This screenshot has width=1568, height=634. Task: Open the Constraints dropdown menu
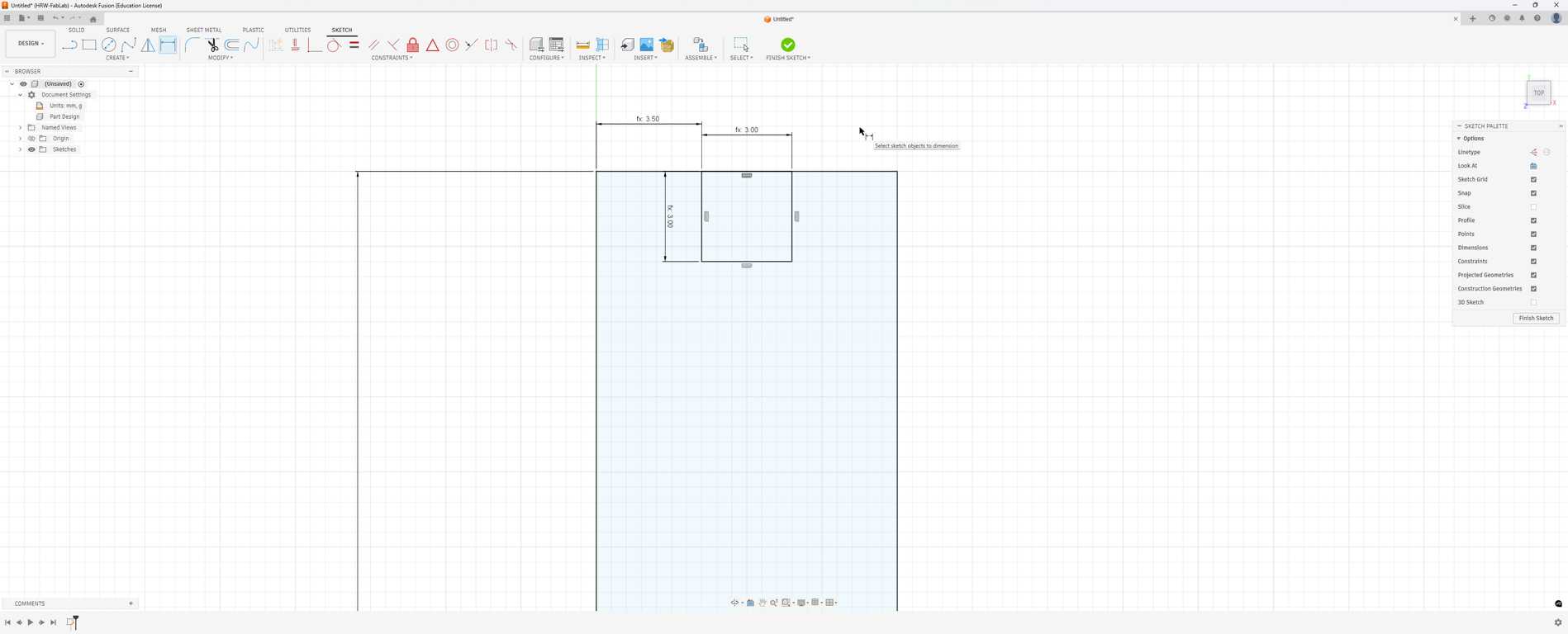pos(392,58)
